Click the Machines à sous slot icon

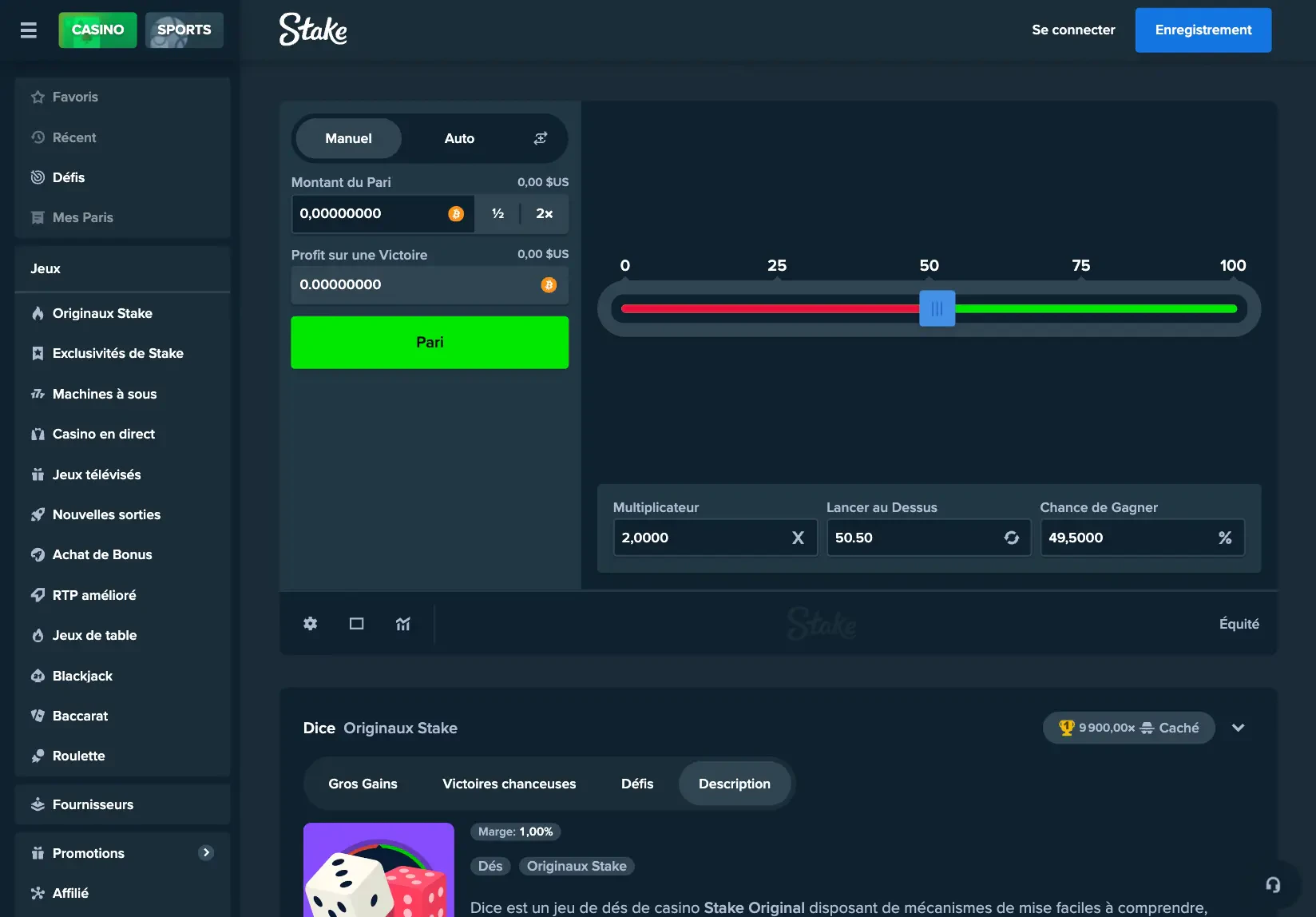pyautogui.click(x=38, y=394)
